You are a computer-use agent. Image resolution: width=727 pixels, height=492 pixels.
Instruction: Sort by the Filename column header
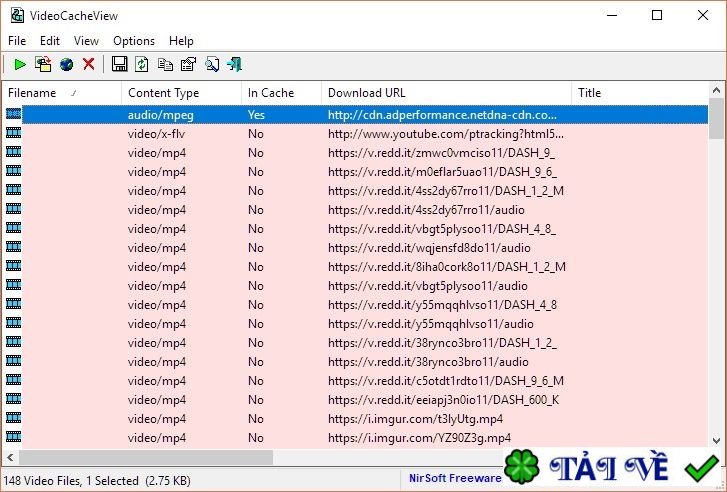(x=62, y=93)
